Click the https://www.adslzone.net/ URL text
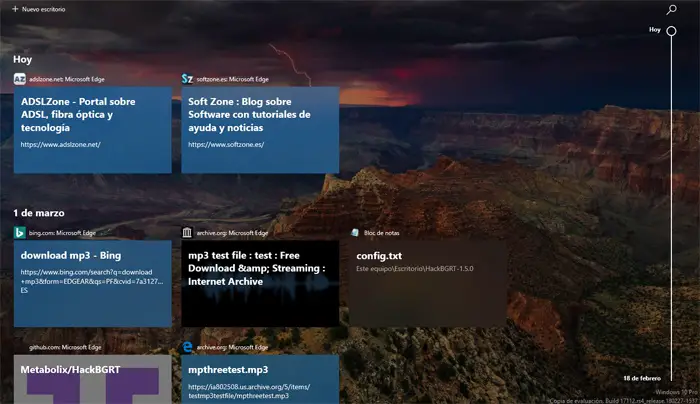Image resolution: width=700 pixels, height=404 pixels. pos(60,145)
